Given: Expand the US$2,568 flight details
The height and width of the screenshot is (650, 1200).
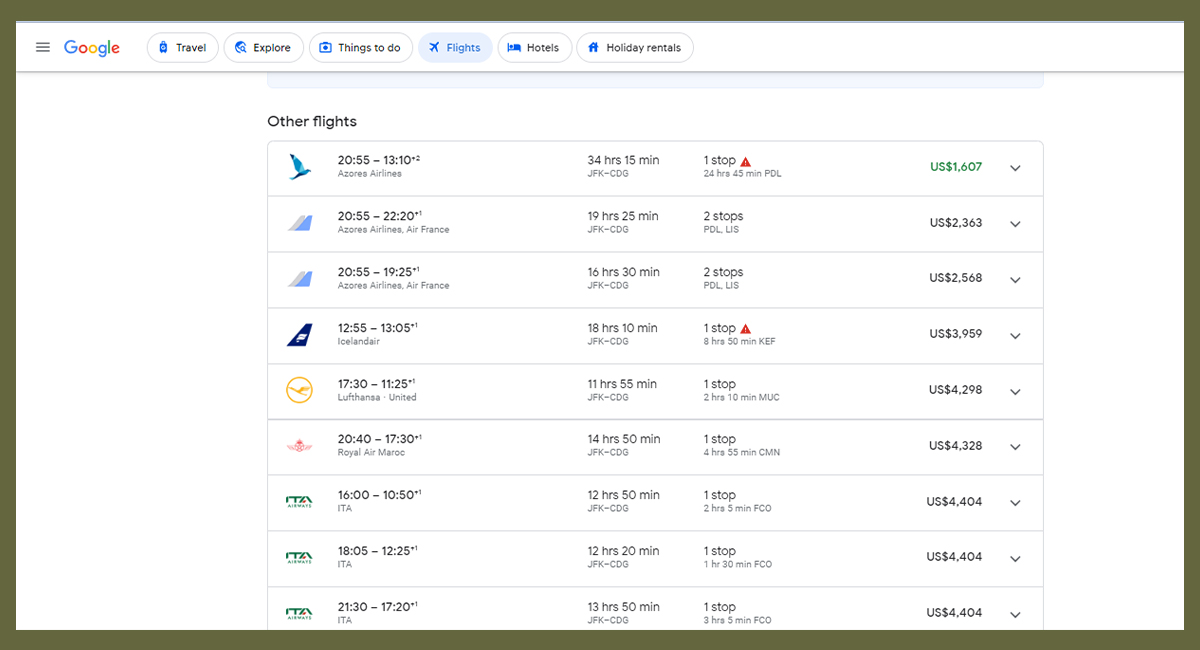Looking at the screenshot, I should tap(1015, 280).
